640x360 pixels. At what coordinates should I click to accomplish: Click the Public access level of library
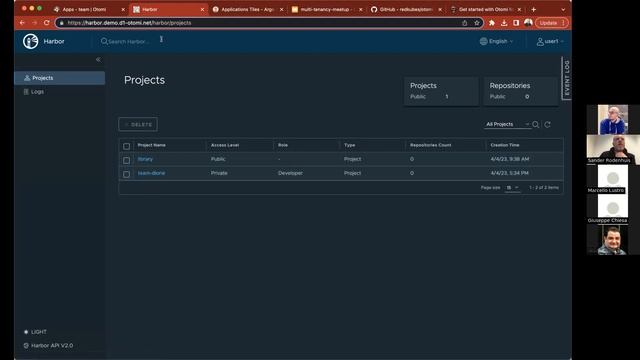pyautogui.click(x=218, y=159)
